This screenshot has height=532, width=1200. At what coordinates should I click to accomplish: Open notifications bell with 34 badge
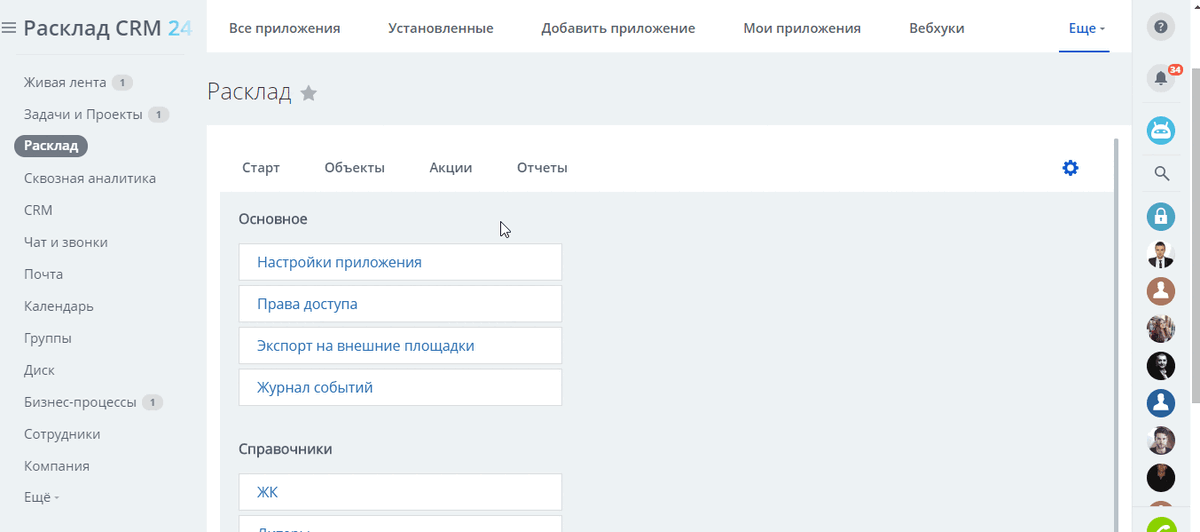coord(1161,78)
